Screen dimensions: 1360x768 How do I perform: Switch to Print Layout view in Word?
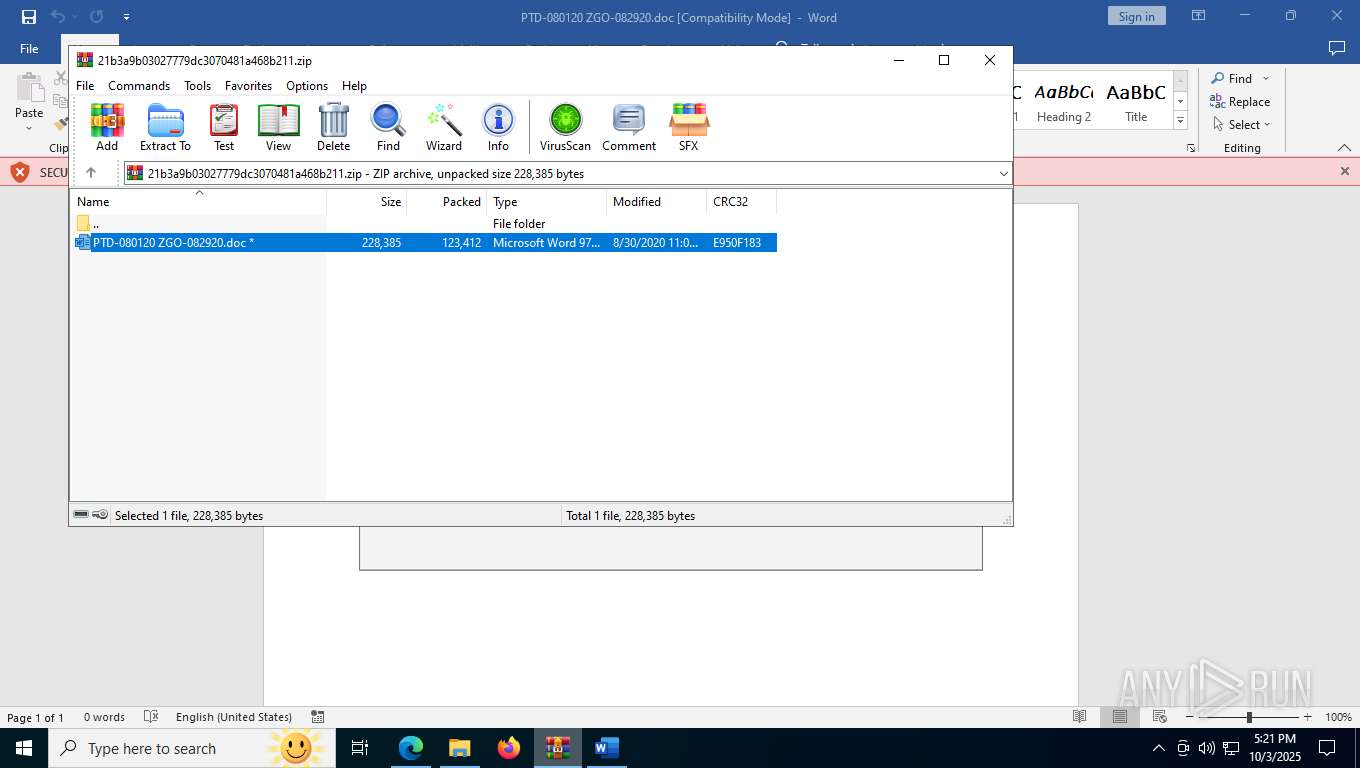[x=1119, y=717]
